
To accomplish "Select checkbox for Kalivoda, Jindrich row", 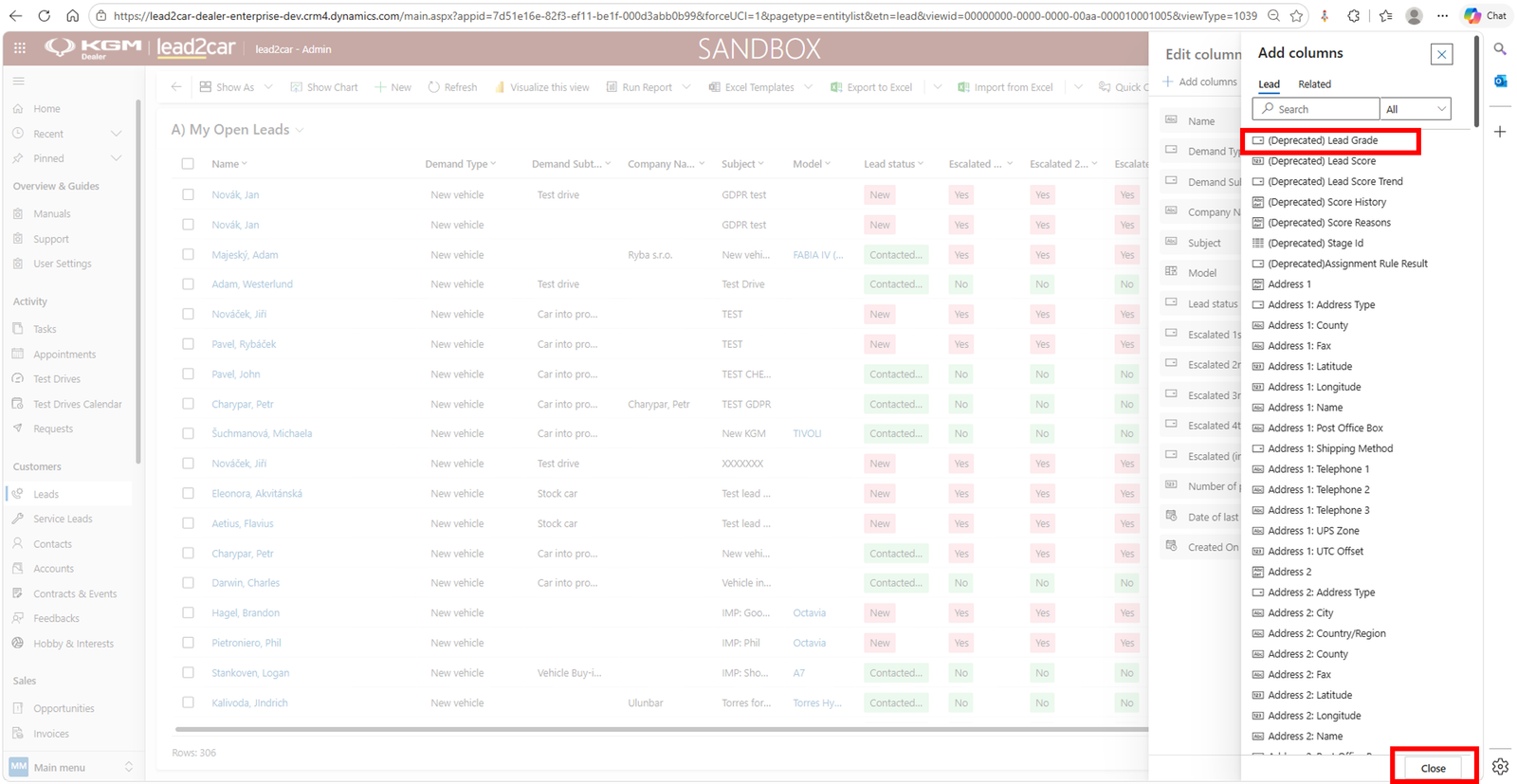I will pos(188,702).
